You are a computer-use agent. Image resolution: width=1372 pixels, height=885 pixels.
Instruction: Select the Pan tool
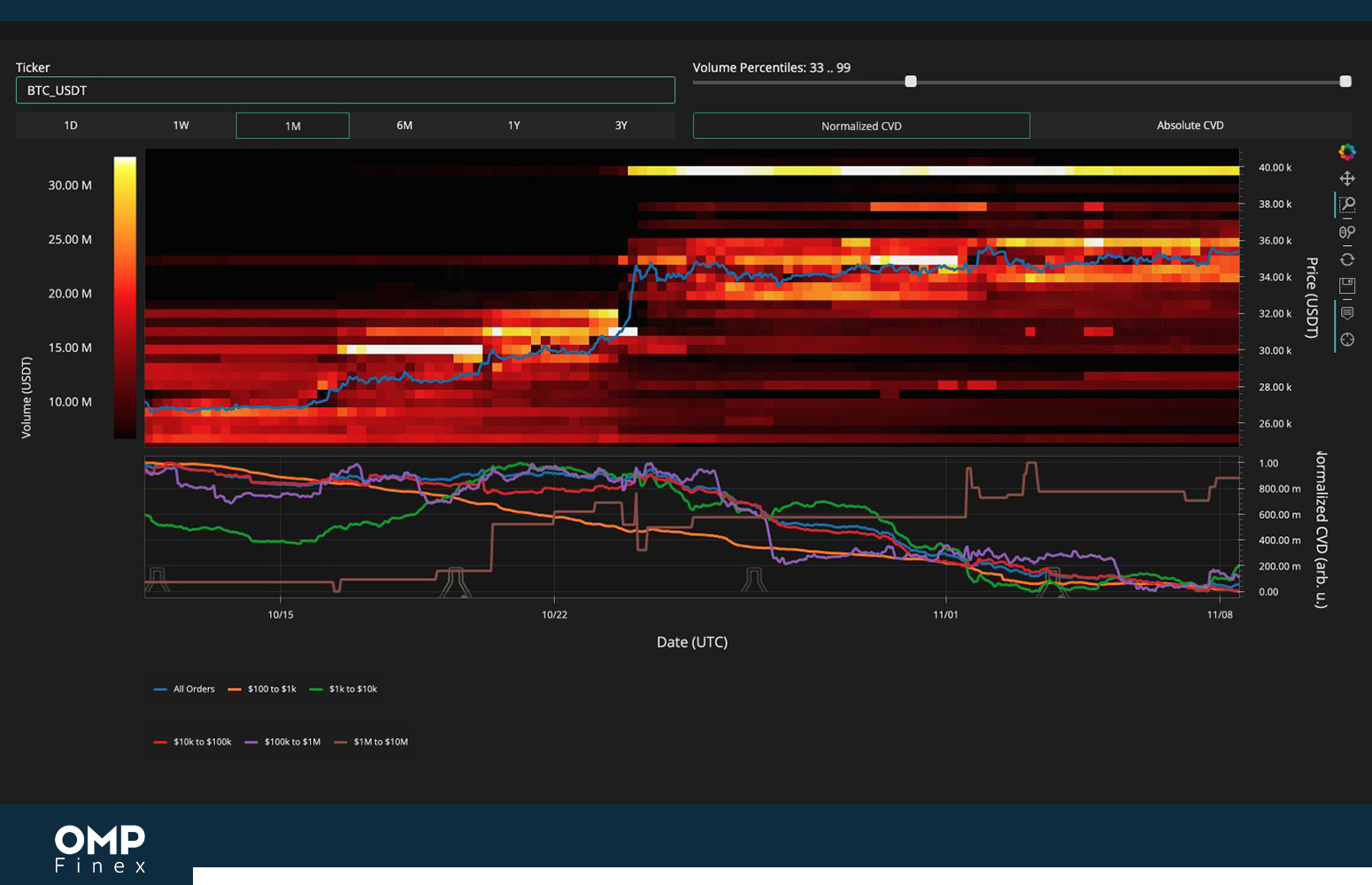(x=1347, y=178)
